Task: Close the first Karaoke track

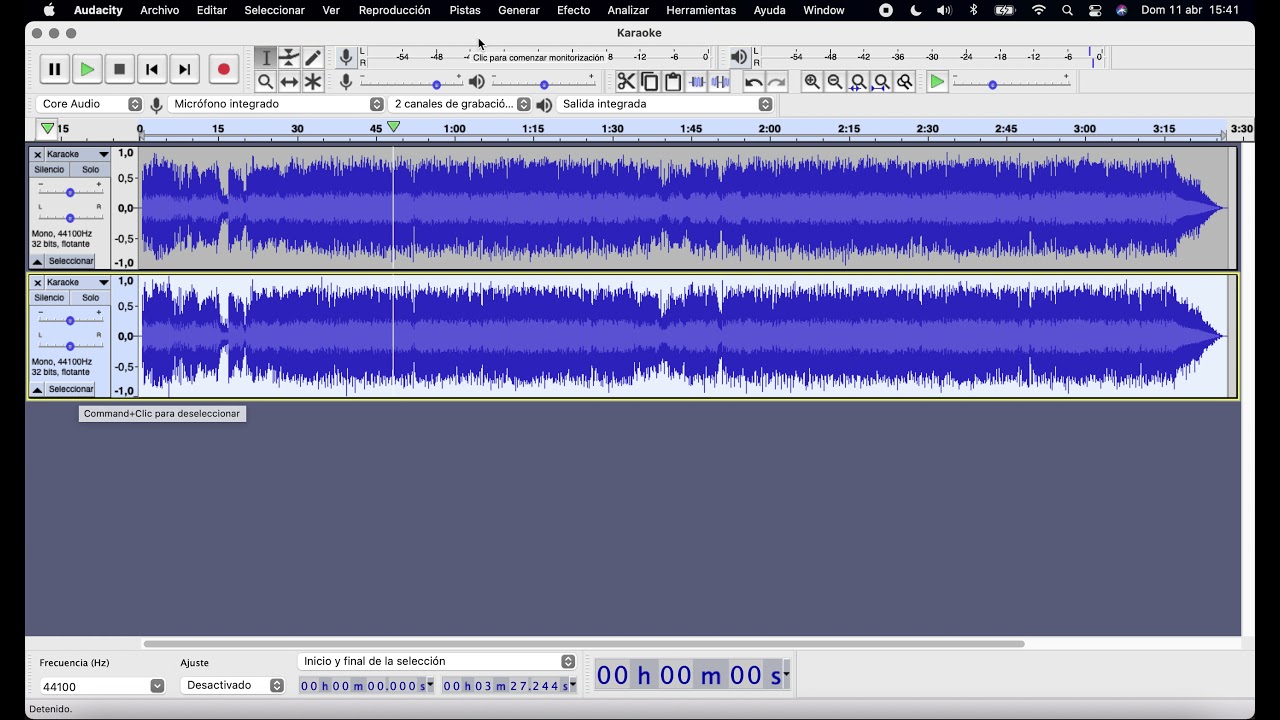Action: (x=37, y=154)
